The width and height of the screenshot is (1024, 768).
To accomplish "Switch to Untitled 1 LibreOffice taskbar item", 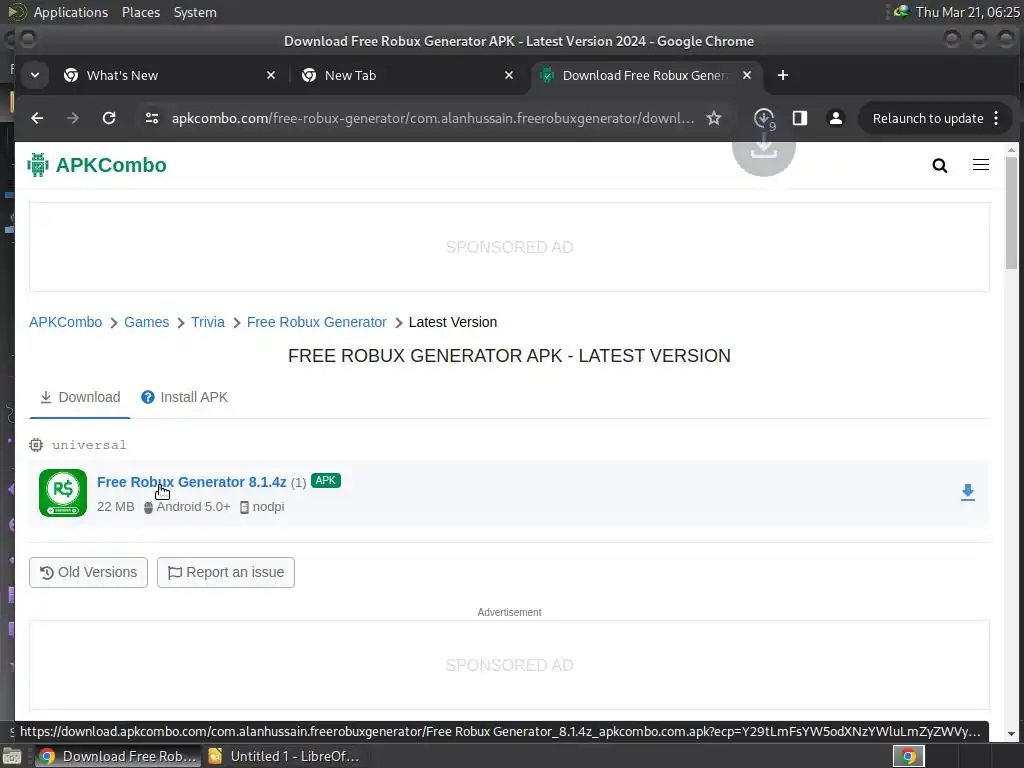I will pos(284,756).
